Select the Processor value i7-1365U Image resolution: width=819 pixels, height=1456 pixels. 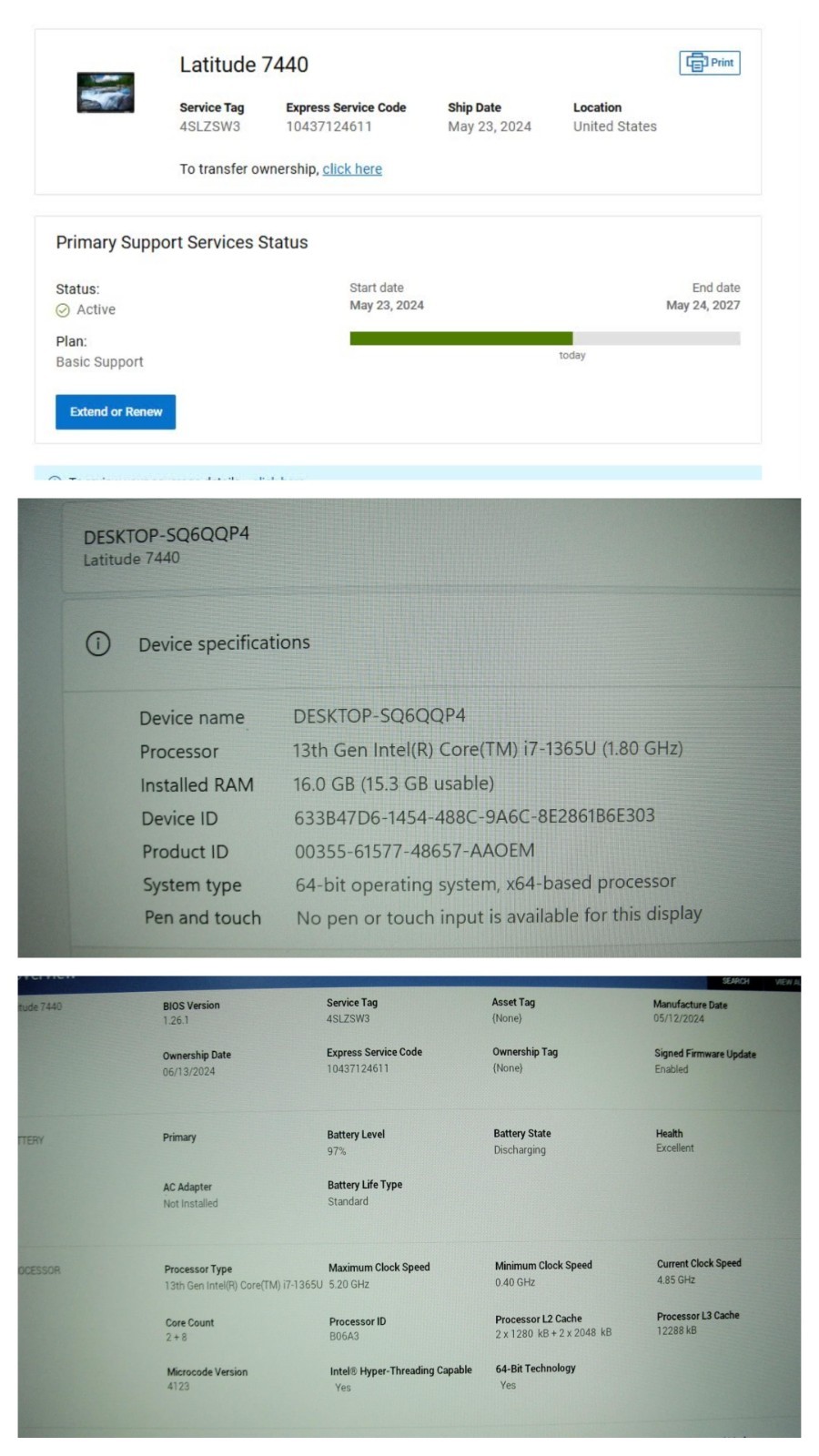(487, 749)
